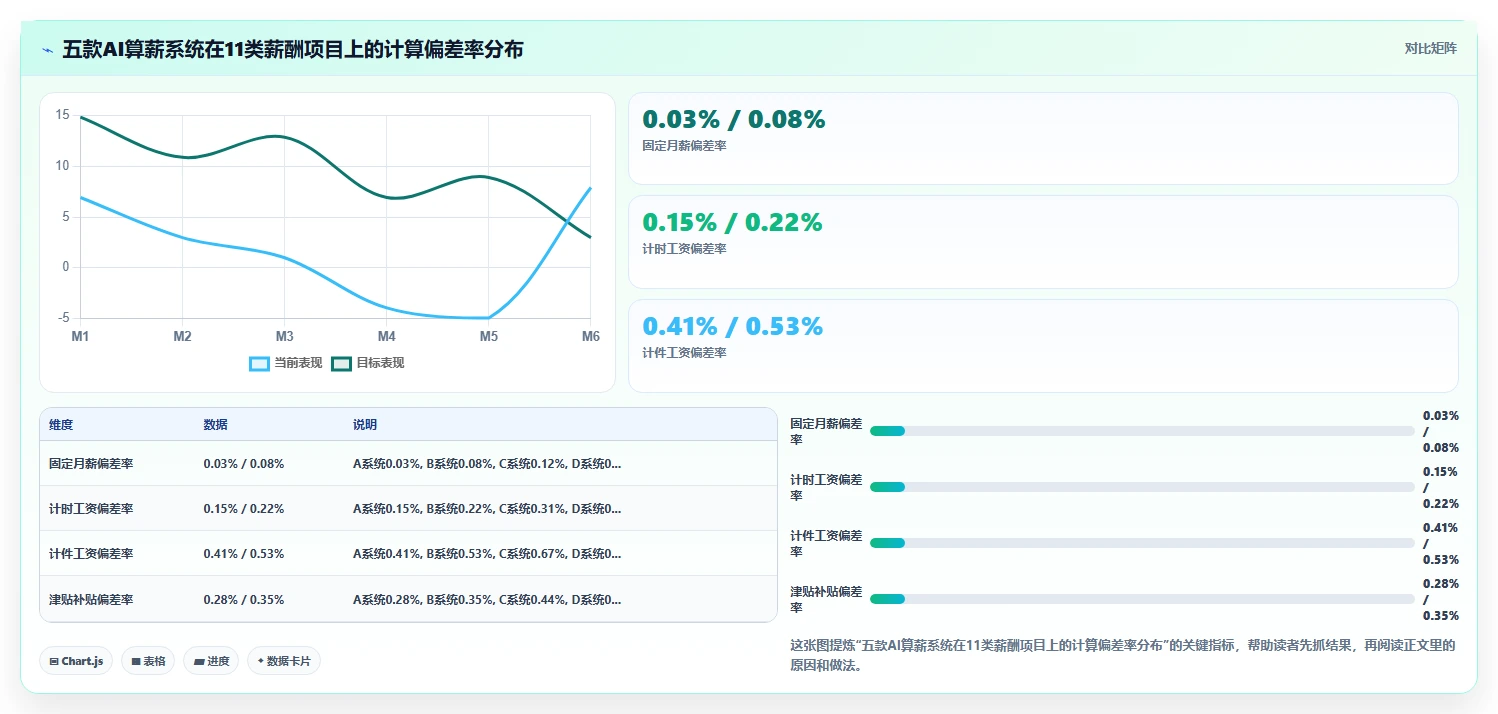Click the 说明 column header

point(365,425)
